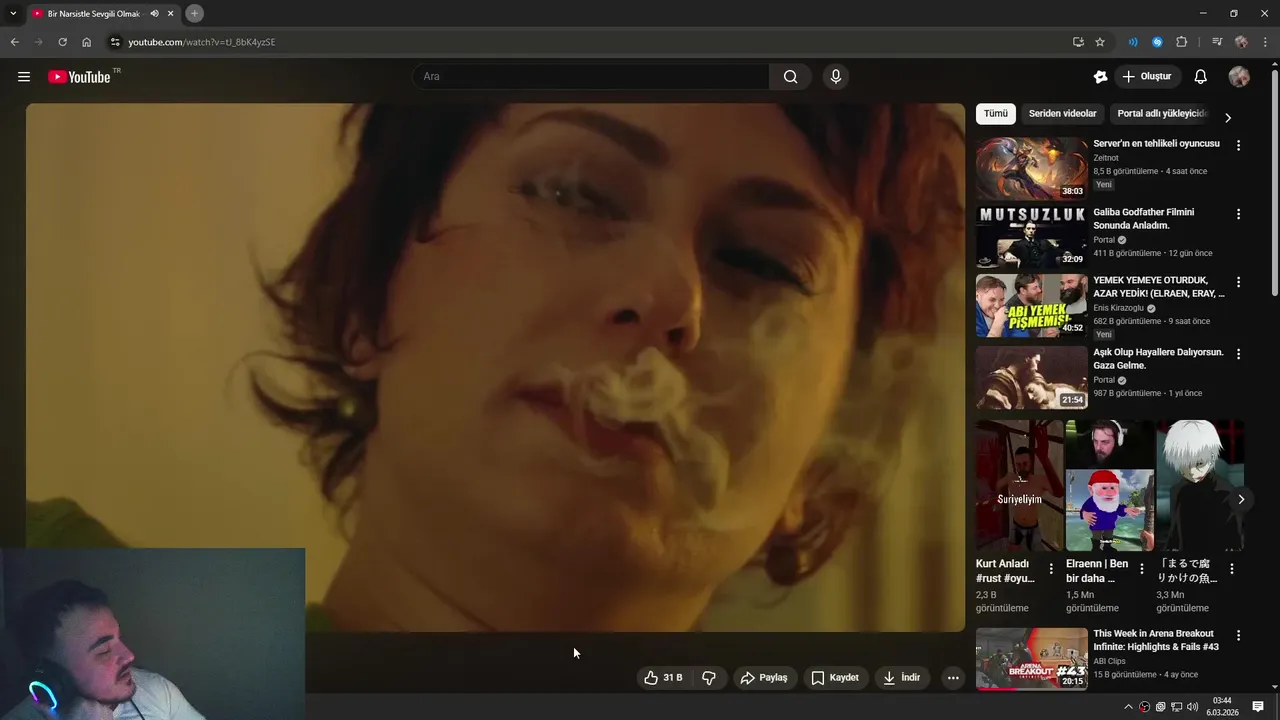Image resolution: width=1280 pixels, height=720 pixels.
Task: Open the taskbar volume icon
Action: click(1191, 707)
